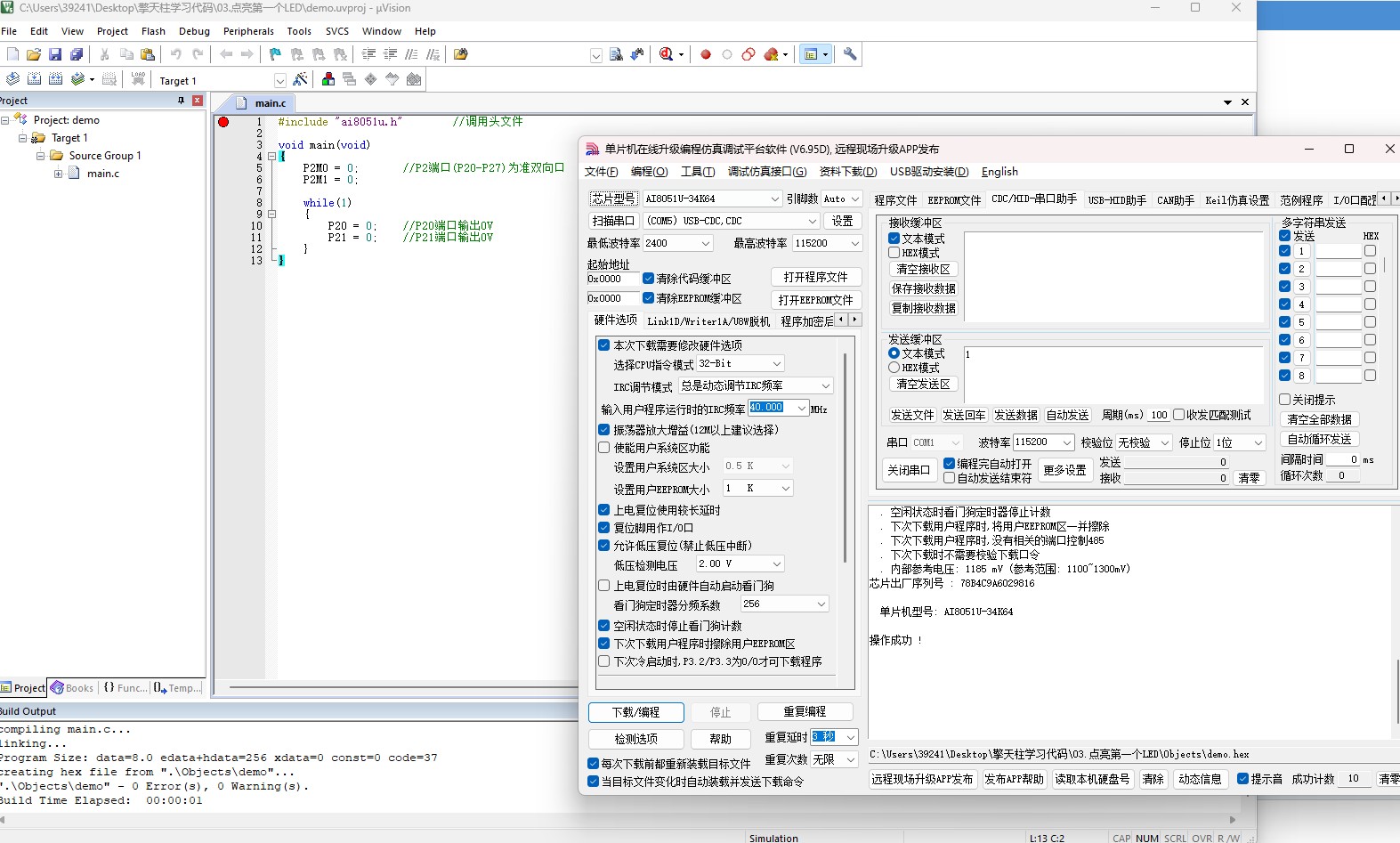
Task: Open the Peripherals menu
Action: point(248,31)
